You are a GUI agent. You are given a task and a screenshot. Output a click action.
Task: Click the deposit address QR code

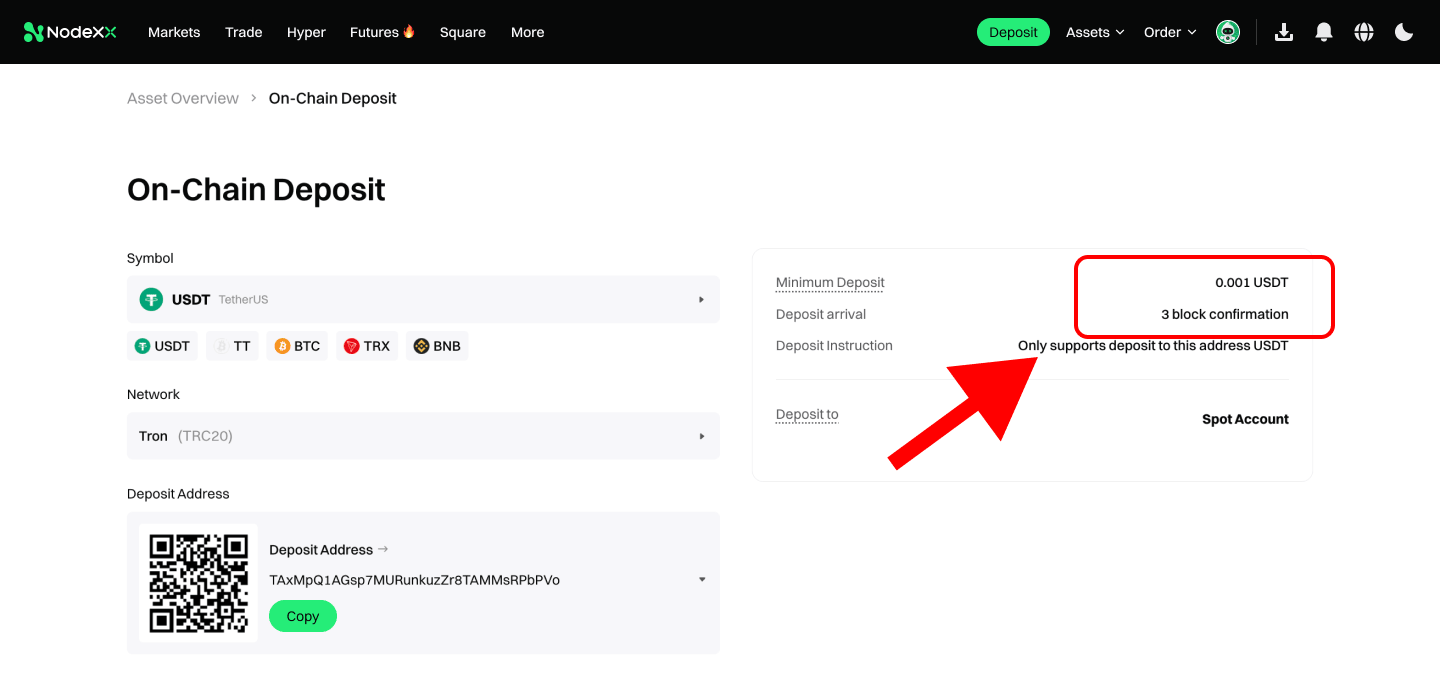198,583
